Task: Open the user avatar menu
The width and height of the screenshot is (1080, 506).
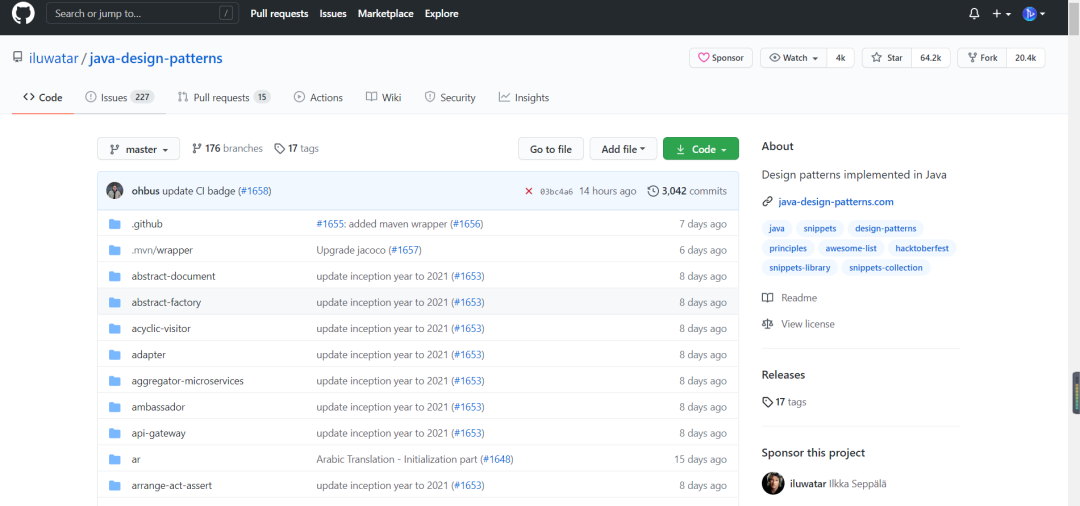Action: (x=1034, y=14)
